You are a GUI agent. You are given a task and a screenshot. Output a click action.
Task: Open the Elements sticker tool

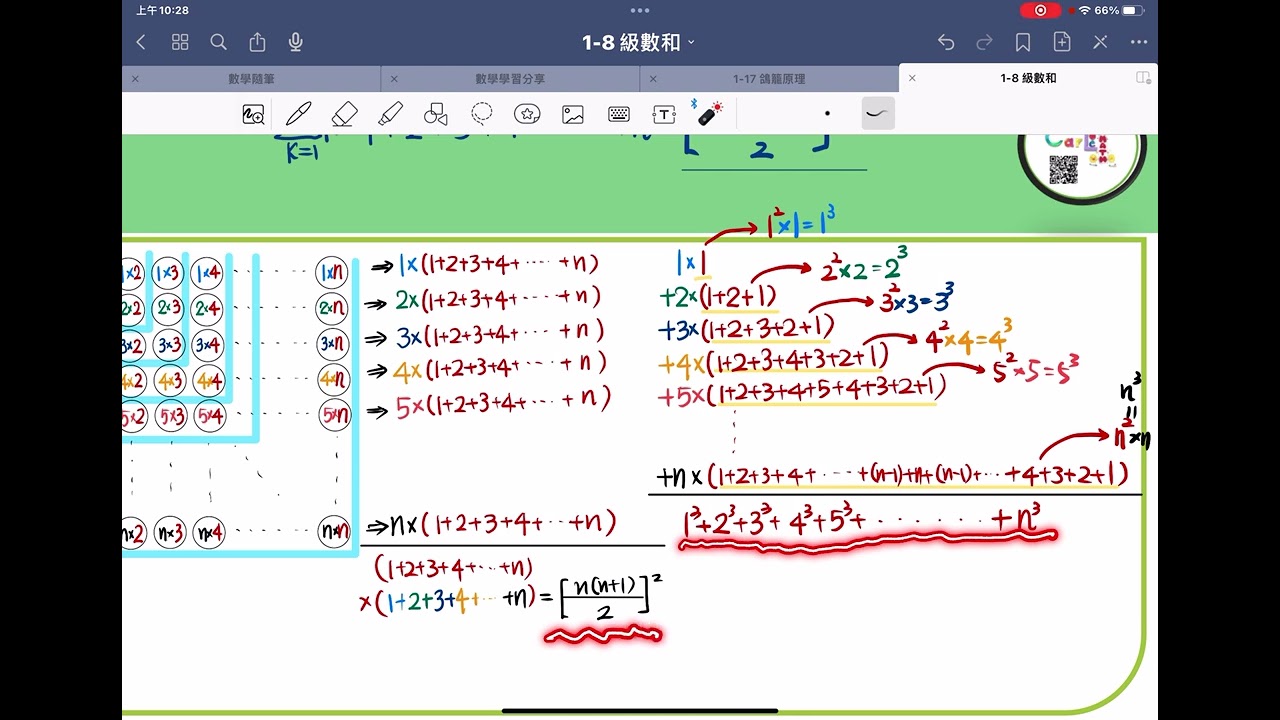coord(527,114)
